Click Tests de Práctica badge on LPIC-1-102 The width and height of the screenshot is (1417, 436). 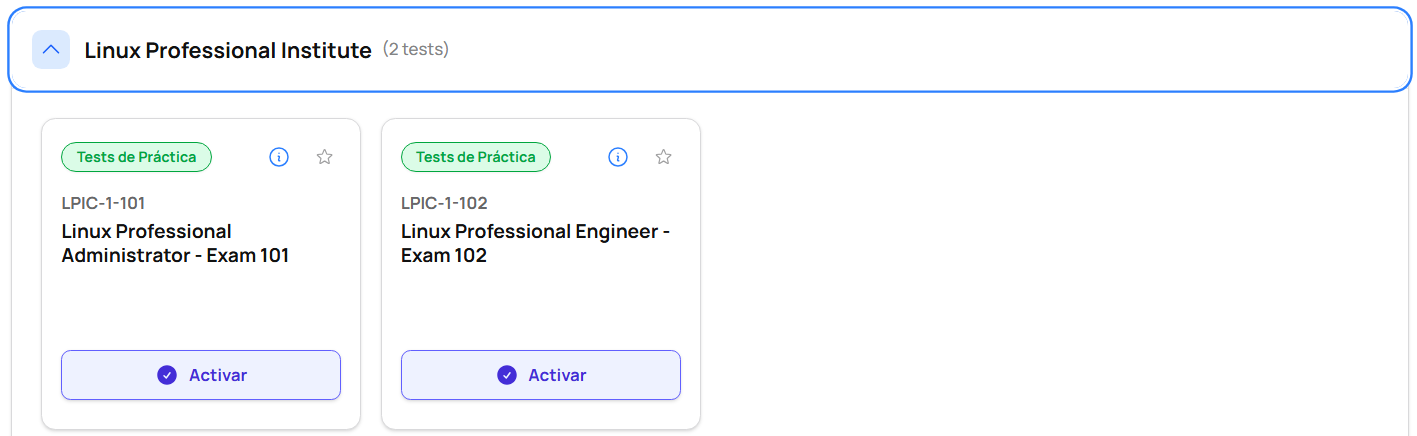476,157
